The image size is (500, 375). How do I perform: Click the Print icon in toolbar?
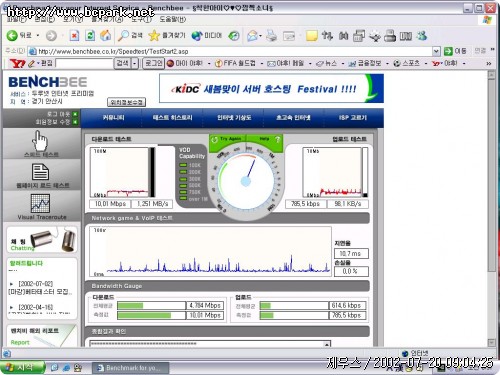(272, 35)
